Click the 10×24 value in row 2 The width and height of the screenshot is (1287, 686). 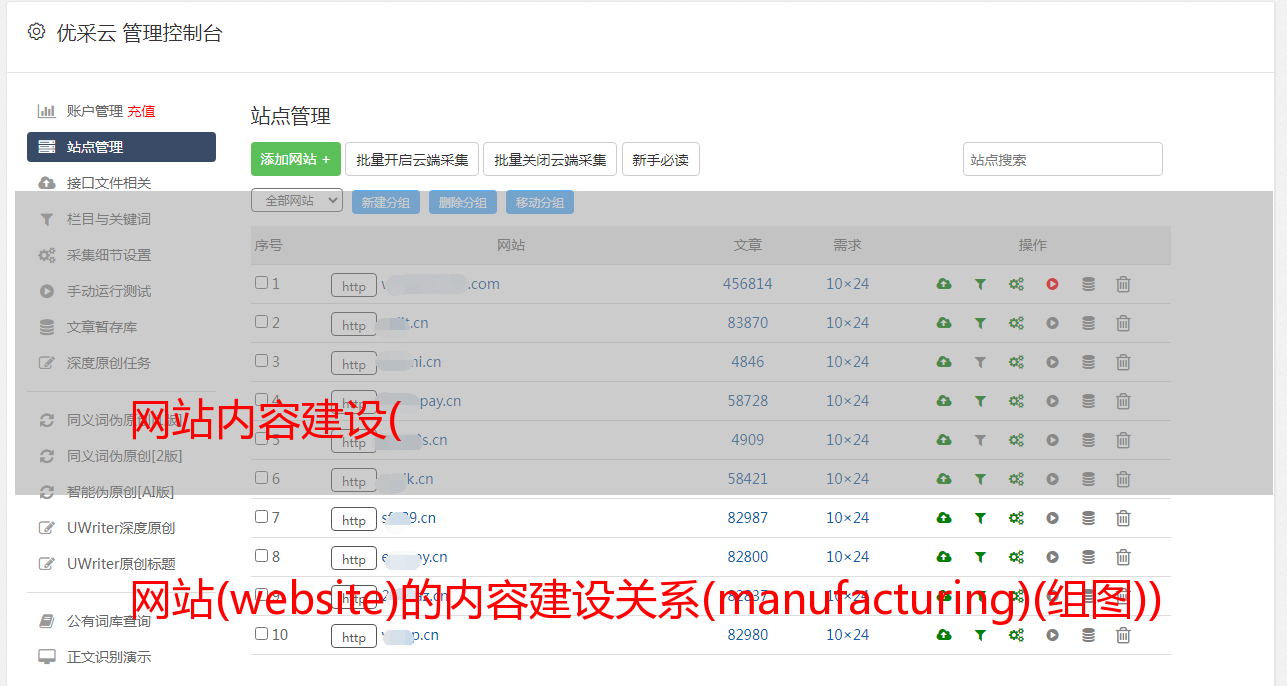[x=847, y=323]
